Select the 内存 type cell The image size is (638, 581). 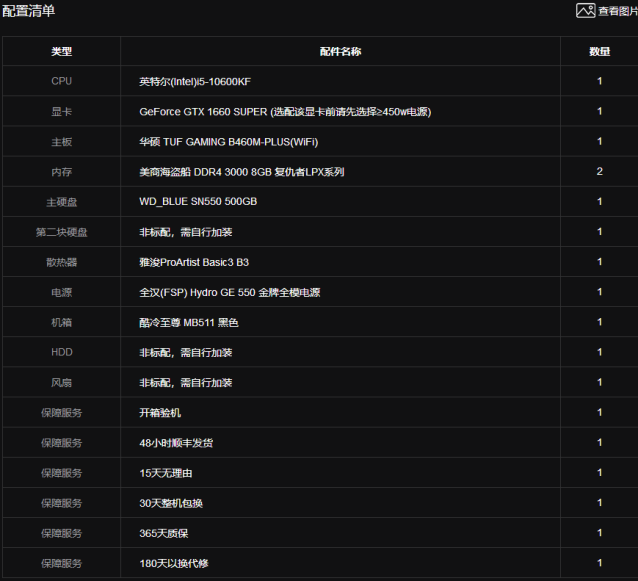pos(61,172)
